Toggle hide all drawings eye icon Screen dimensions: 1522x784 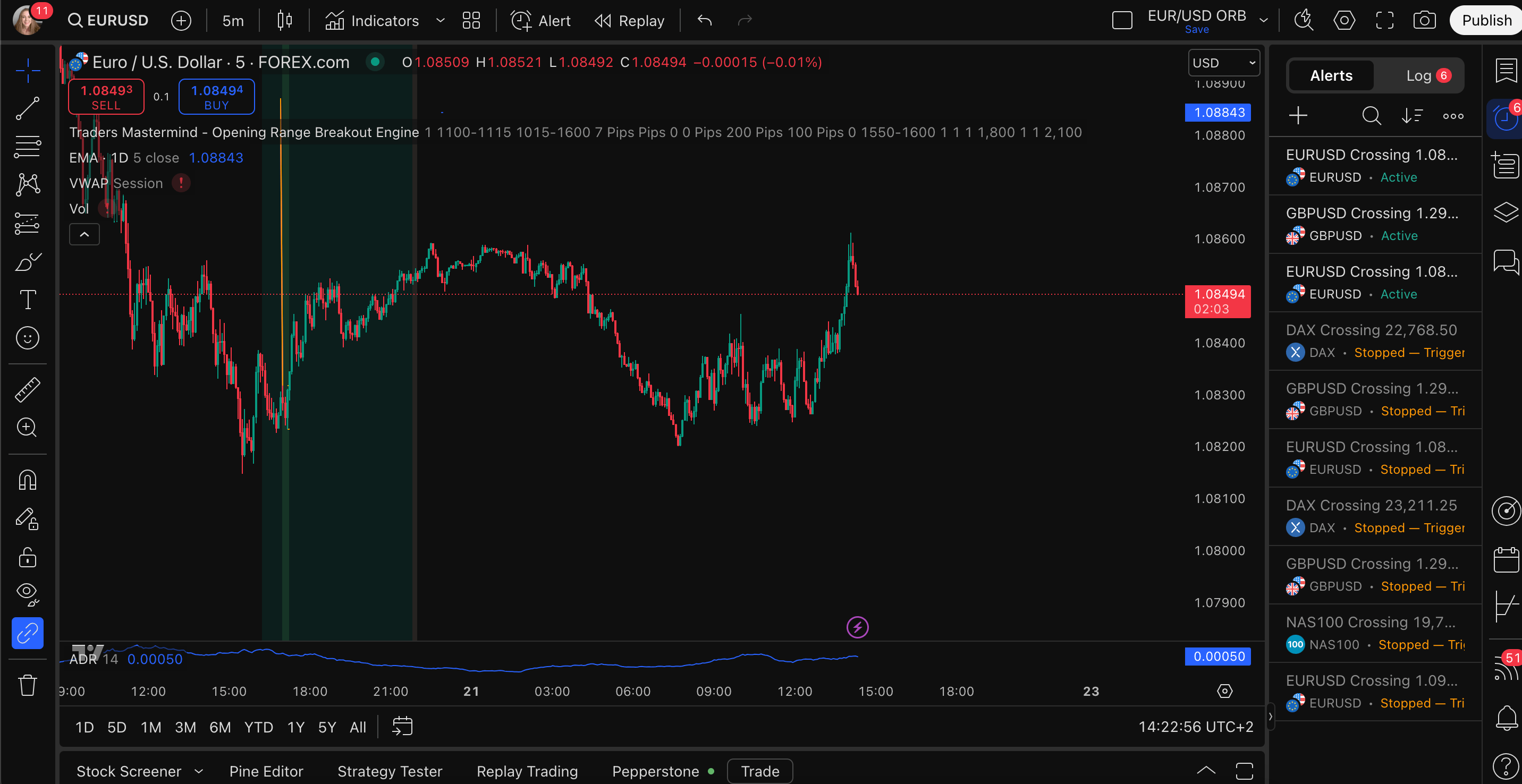27,594
